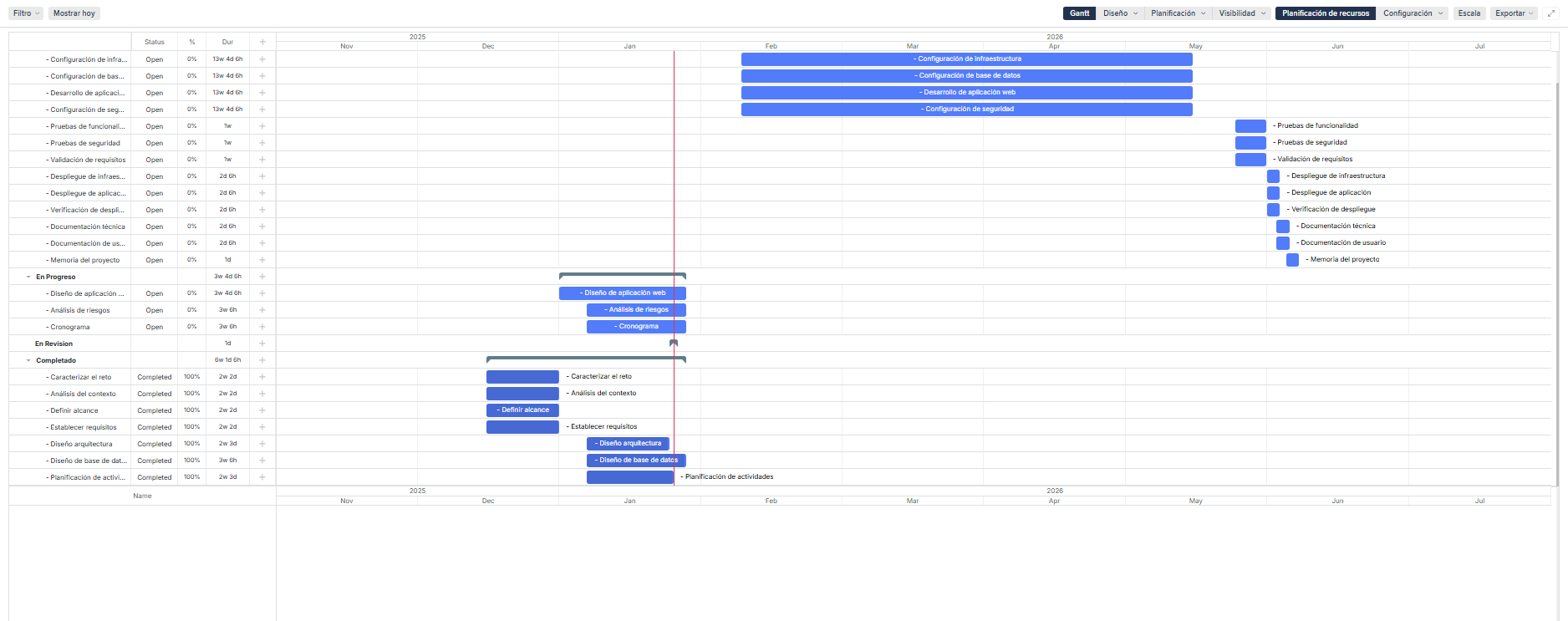
Task: Open the Visibilidad dropdown
Action: pyautogui.click(x=1242, y=13)
